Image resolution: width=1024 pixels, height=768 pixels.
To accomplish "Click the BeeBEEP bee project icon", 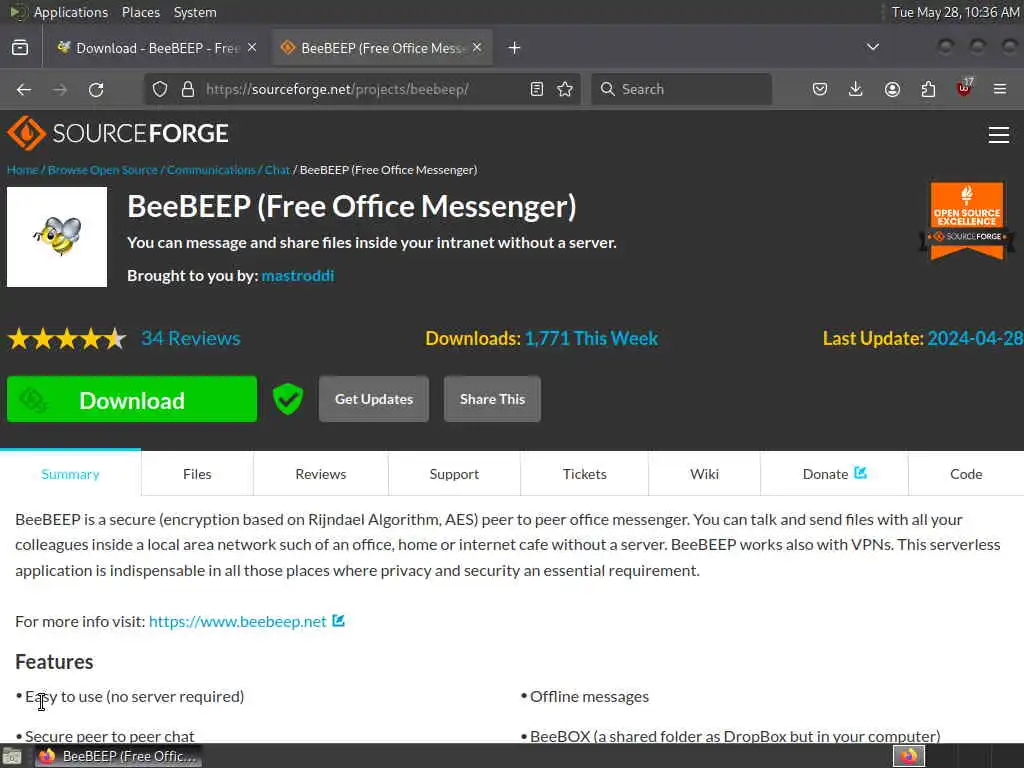I will coord(57,237).
